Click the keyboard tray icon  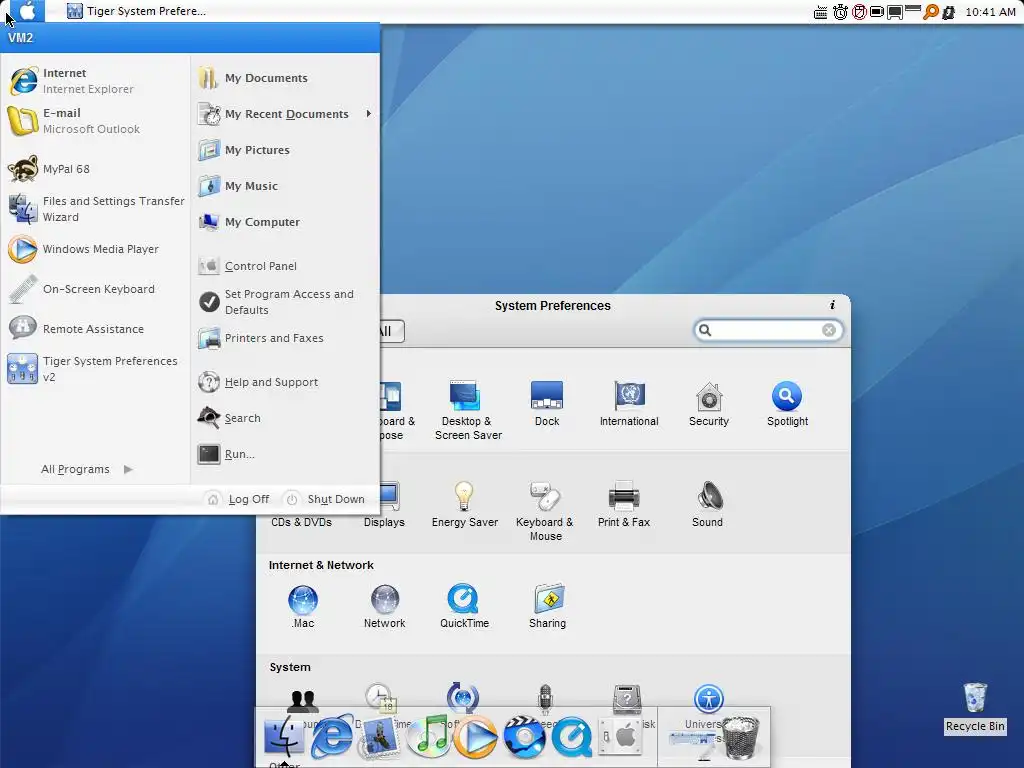tap(821, 12)
